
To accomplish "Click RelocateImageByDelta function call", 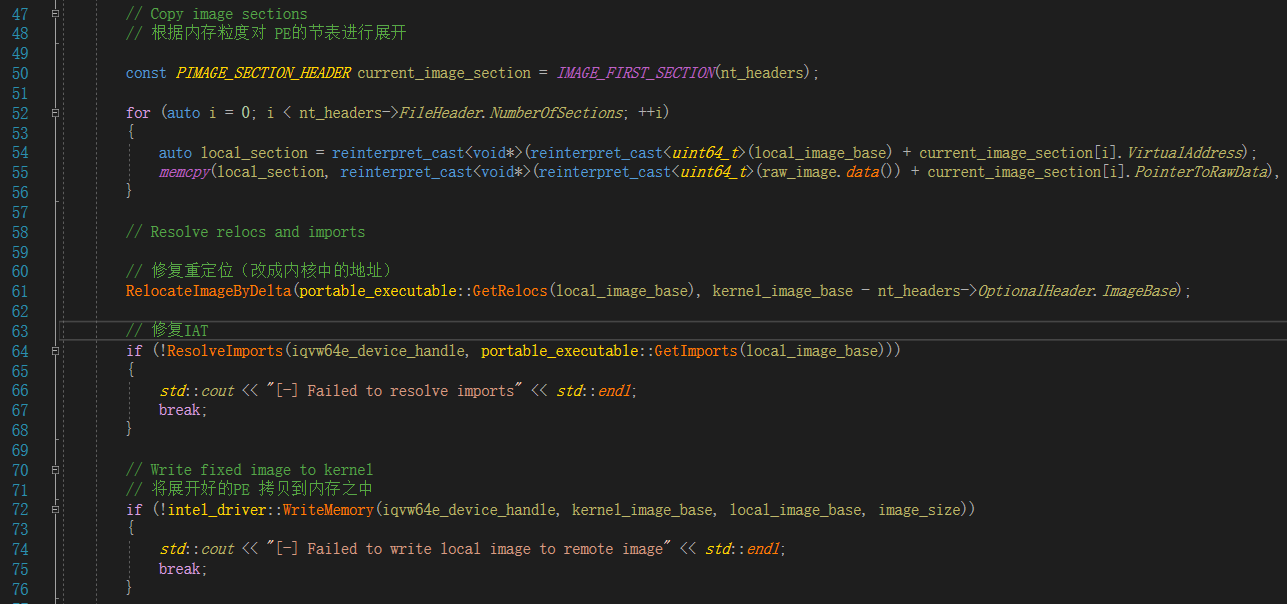I will 209,291.
